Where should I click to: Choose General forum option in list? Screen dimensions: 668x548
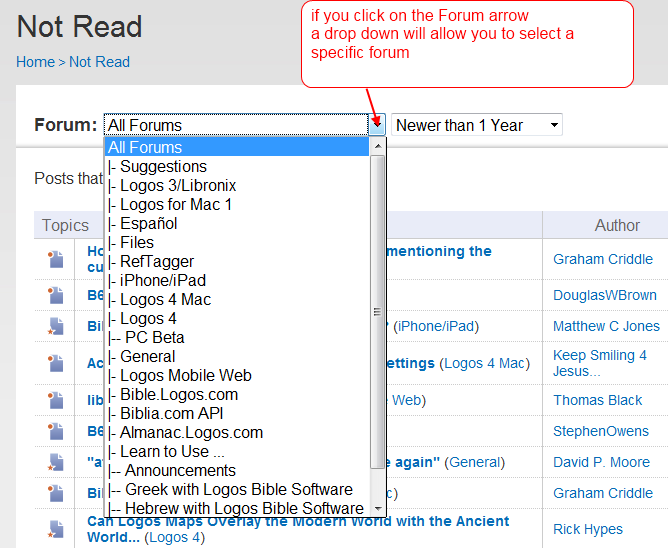point(237,356)
